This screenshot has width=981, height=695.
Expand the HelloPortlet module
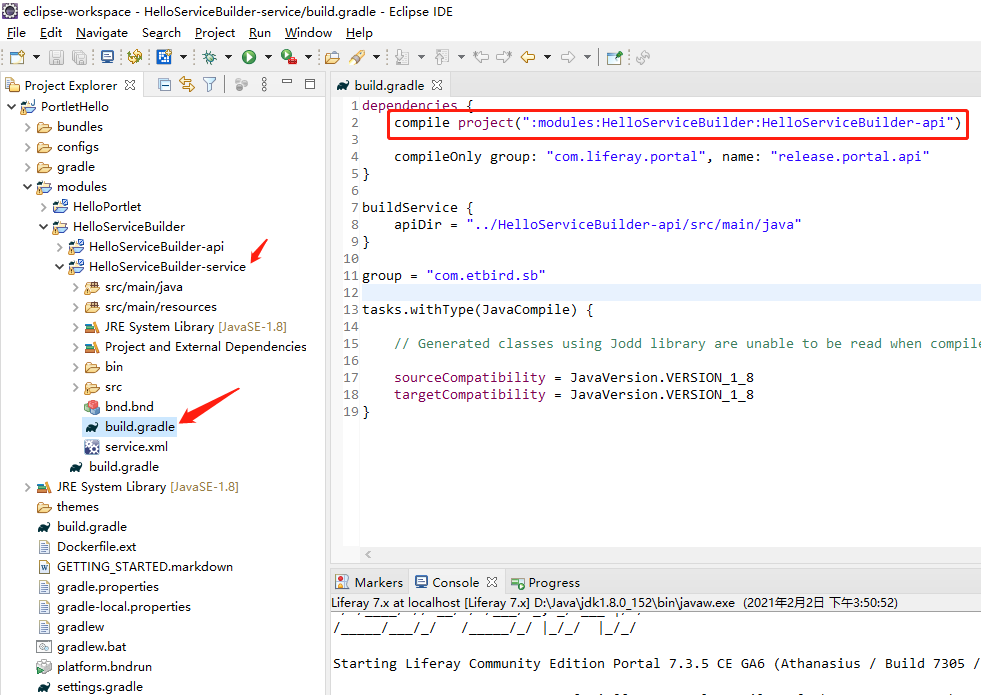pyautogui.click(x=44, y=207)
